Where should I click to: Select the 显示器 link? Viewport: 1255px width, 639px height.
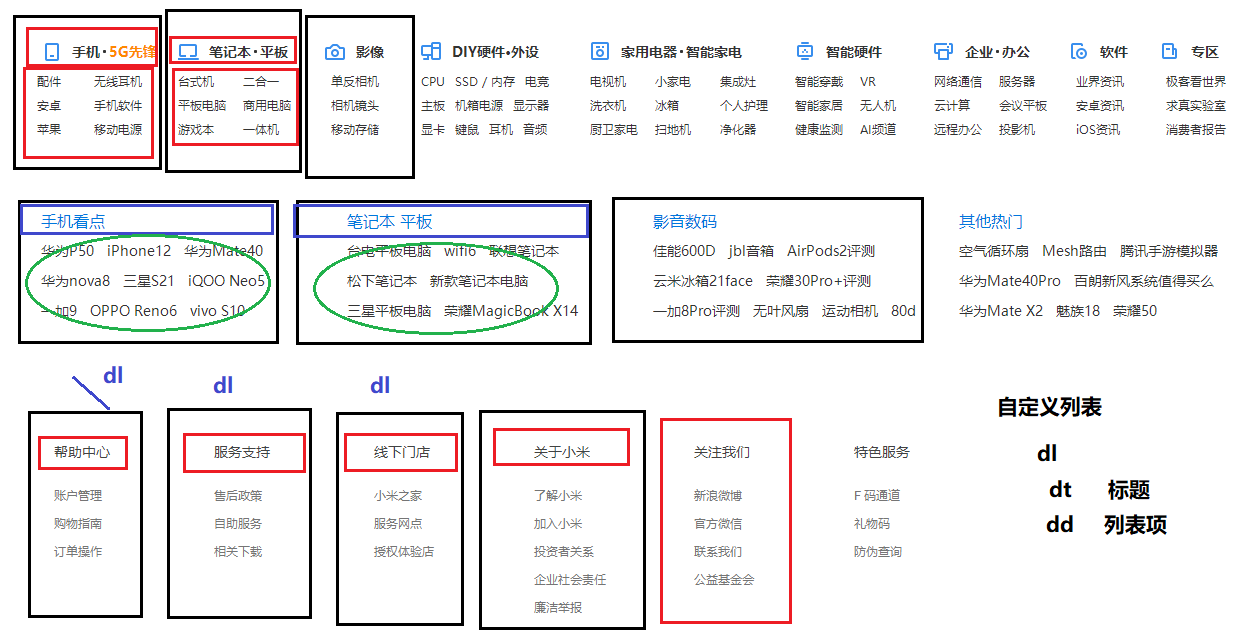pos(531,105)
